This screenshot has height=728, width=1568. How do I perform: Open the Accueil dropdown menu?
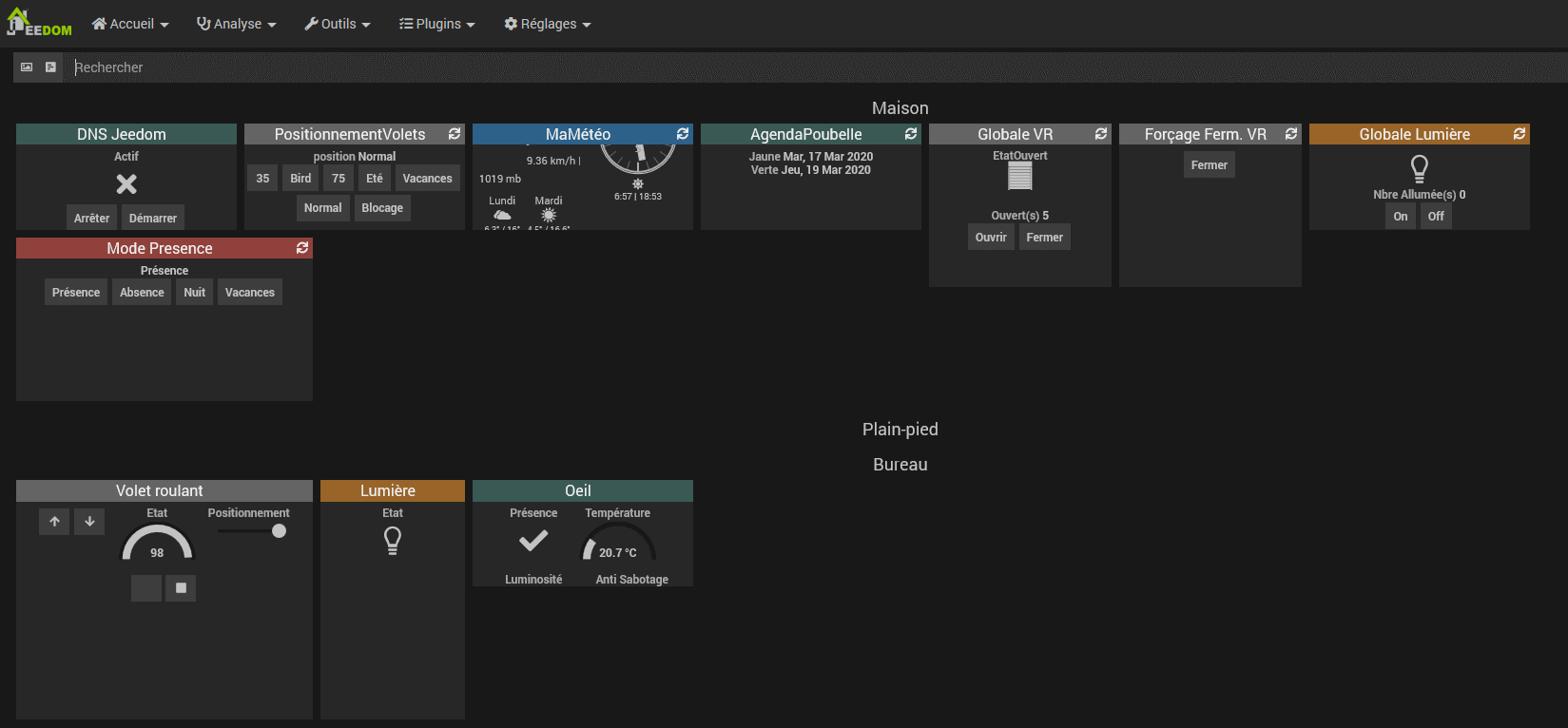[x=130, y=24]
